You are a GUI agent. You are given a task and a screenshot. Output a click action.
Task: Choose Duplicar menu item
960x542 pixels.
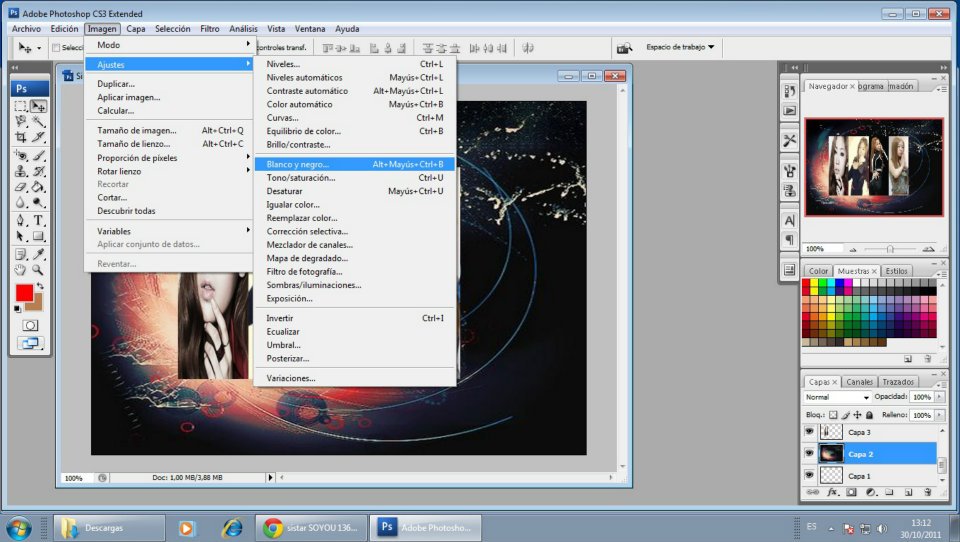[168, 83]
